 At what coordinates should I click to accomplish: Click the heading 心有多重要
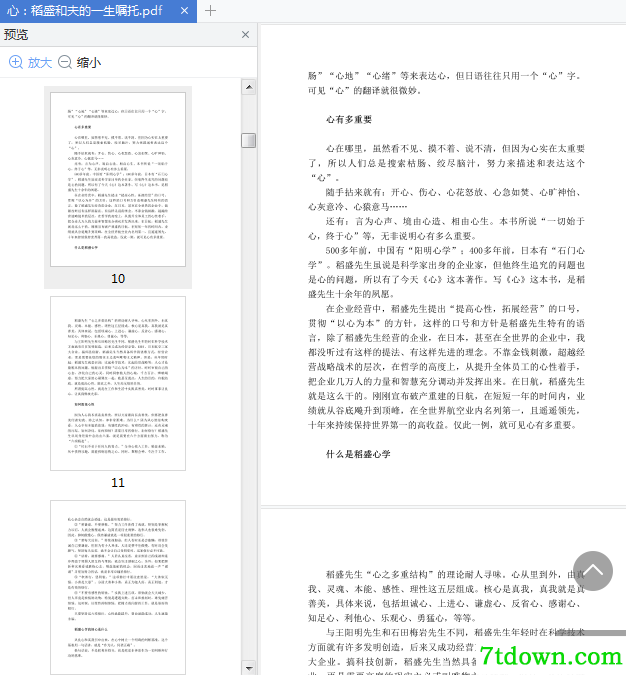pos(349,120)
